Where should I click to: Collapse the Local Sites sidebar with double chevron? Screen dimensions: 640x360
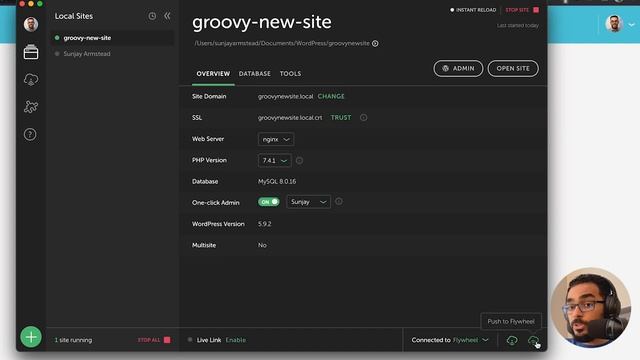coord(167,16)
